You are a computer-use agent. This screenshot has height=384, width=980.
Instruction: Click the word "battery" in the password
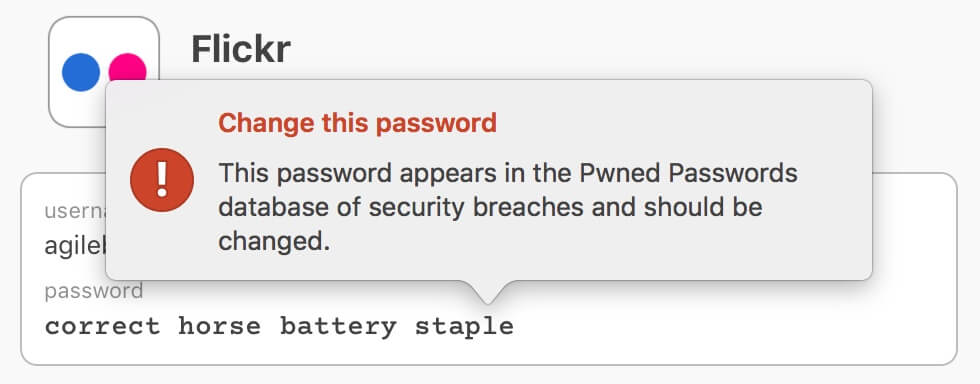[338, 327]
